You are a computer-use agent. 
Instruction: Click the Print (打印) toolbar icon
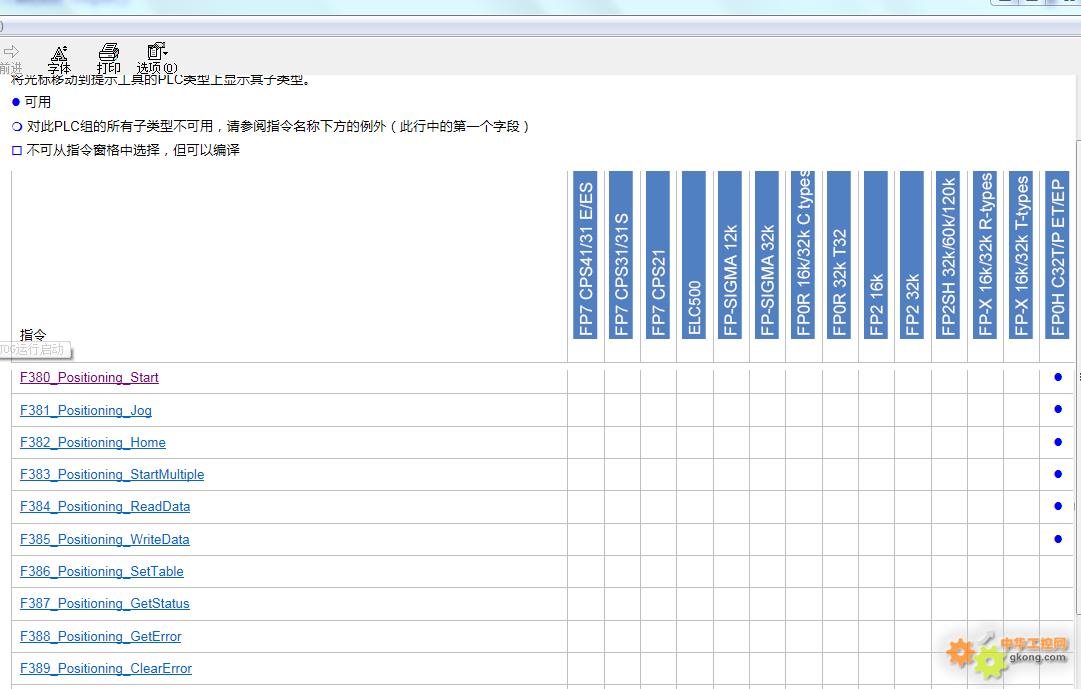109,59
